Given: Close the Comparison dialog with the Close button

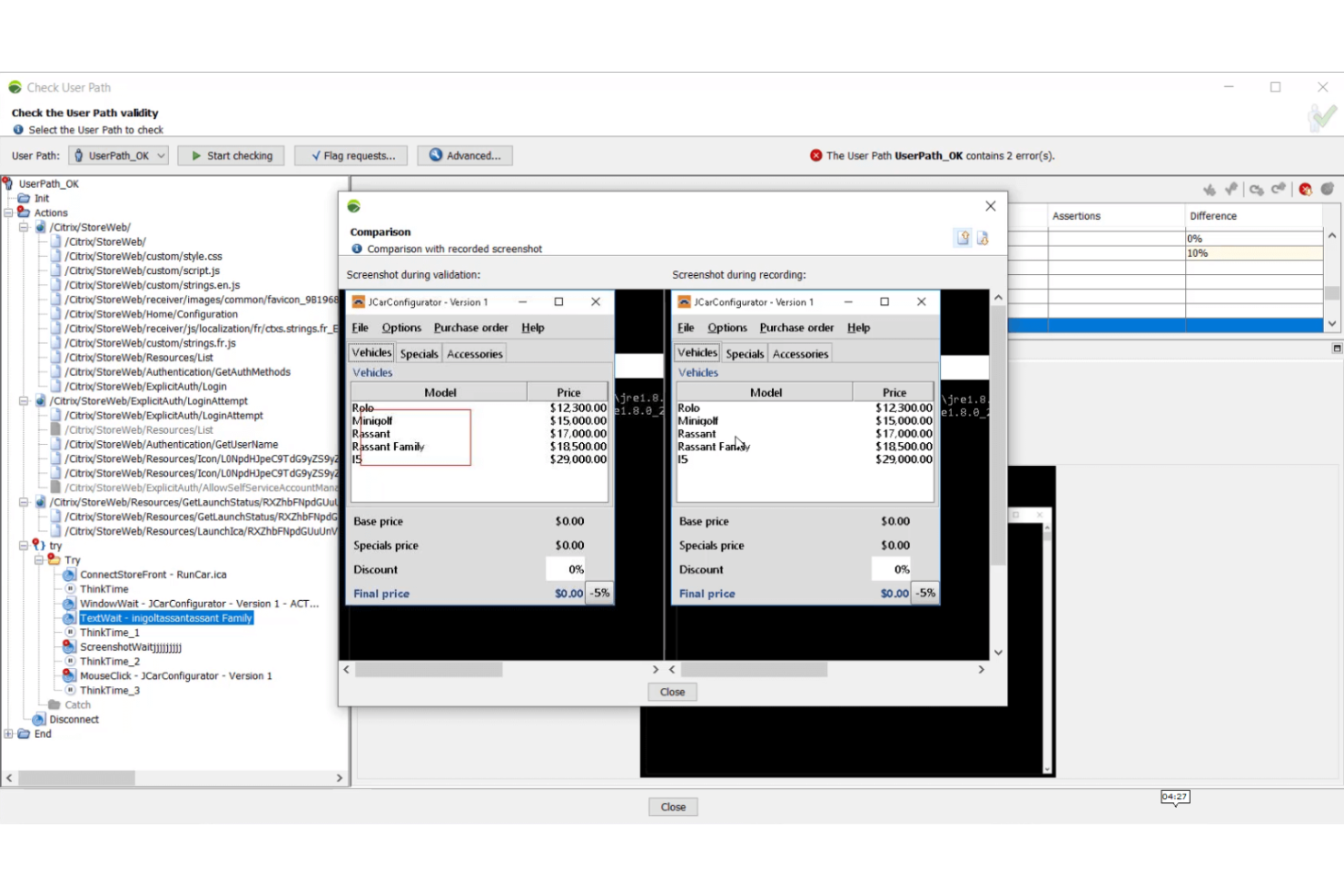Looking at the screenshot, I should click(x=672, y=691).
